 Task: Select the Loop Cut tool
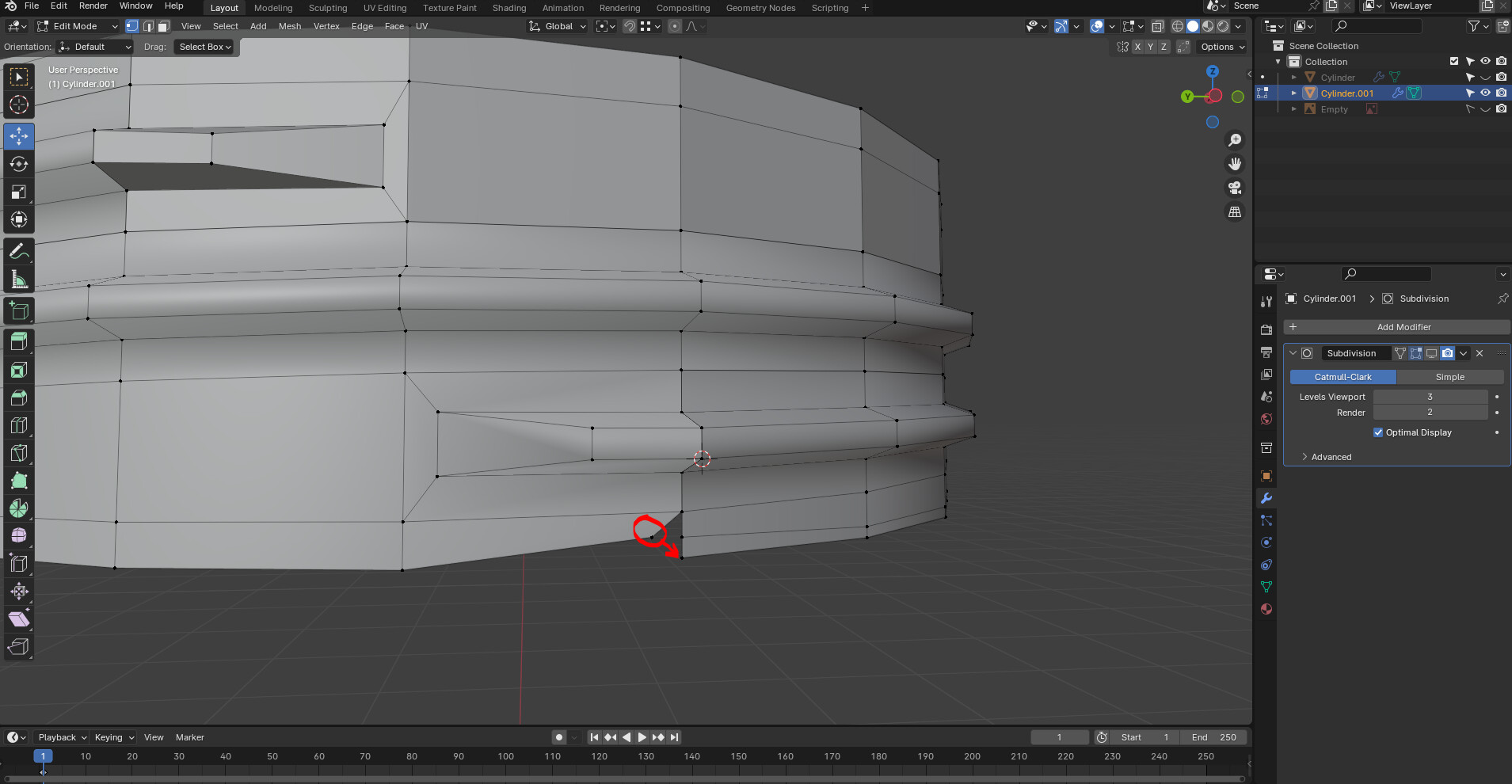tap(19, 425)
